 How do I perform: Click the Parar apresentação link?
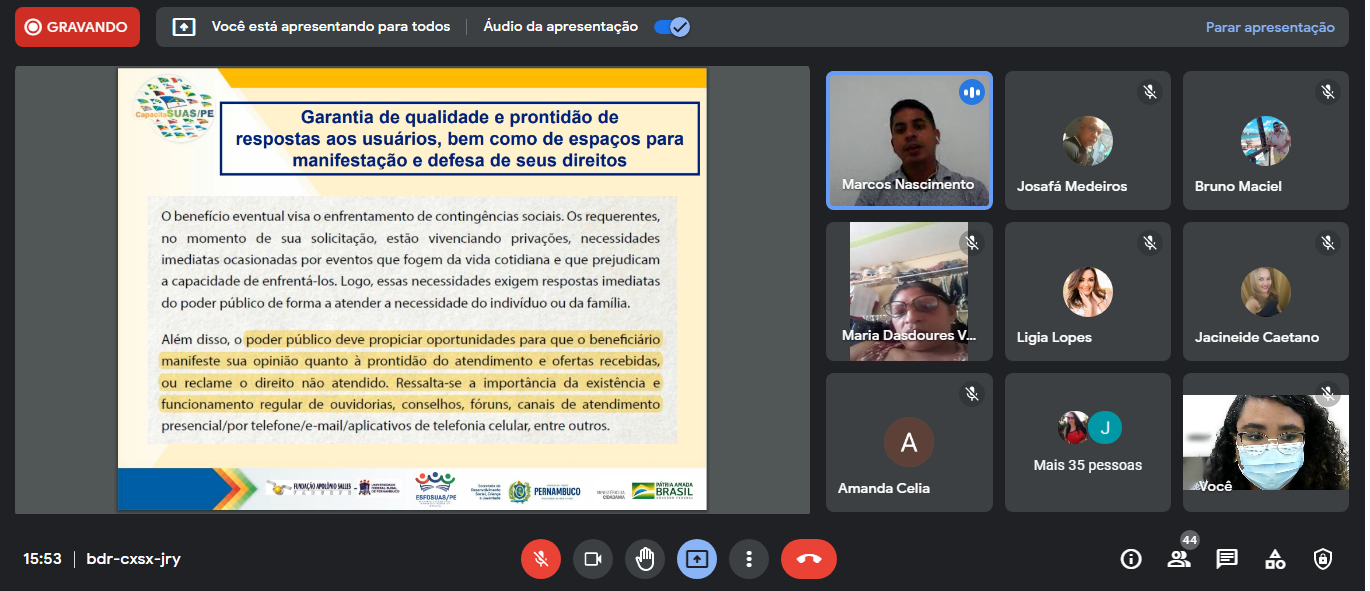pyautogui.click(x=1270, y=27)
